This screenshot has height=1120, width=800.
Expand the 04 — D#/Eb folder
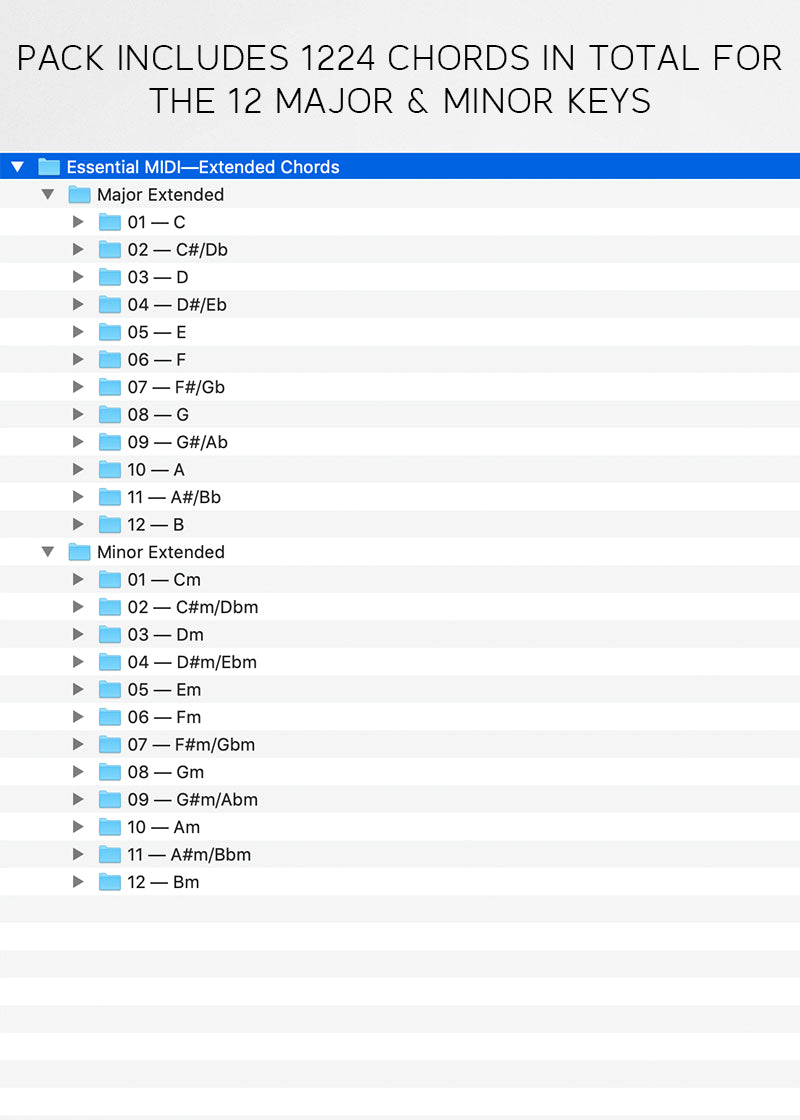[78, 304]
